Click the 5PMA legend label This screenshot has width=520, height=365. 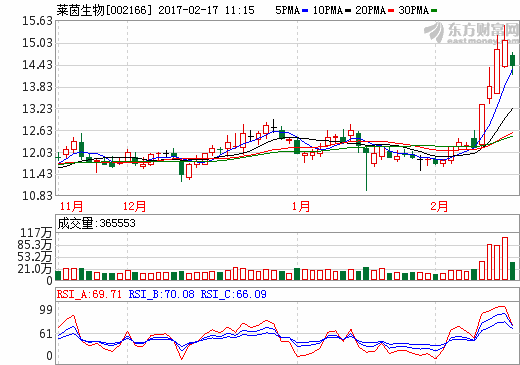[x=288, y=10]
